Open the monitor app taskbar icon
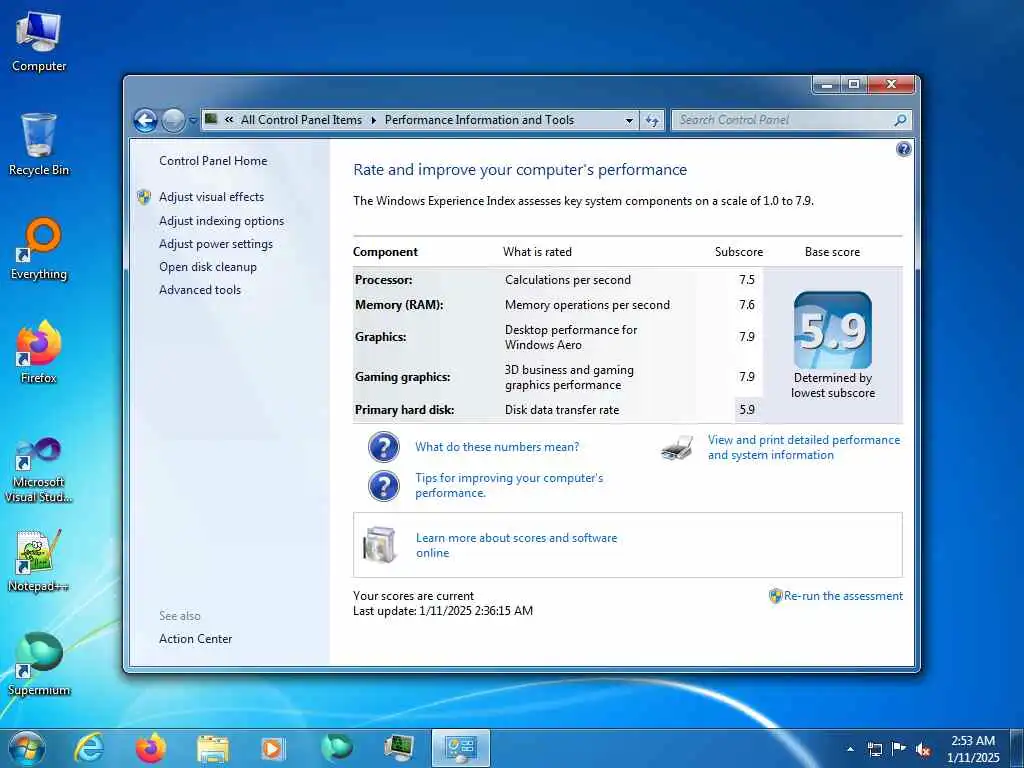Screen dimensions: 1024x768 click(398, 748)
